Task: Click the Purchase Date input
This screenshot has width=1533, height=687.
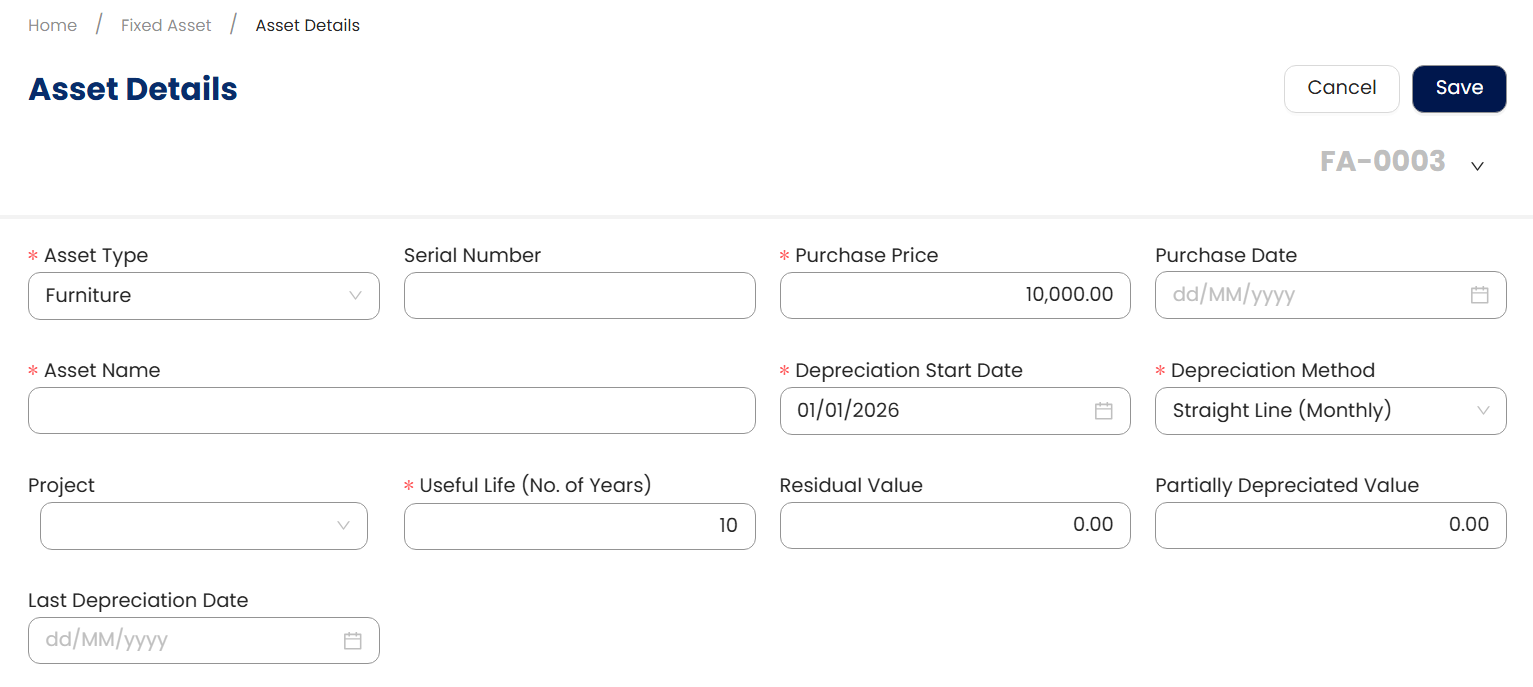Action: coord(1310,295)
